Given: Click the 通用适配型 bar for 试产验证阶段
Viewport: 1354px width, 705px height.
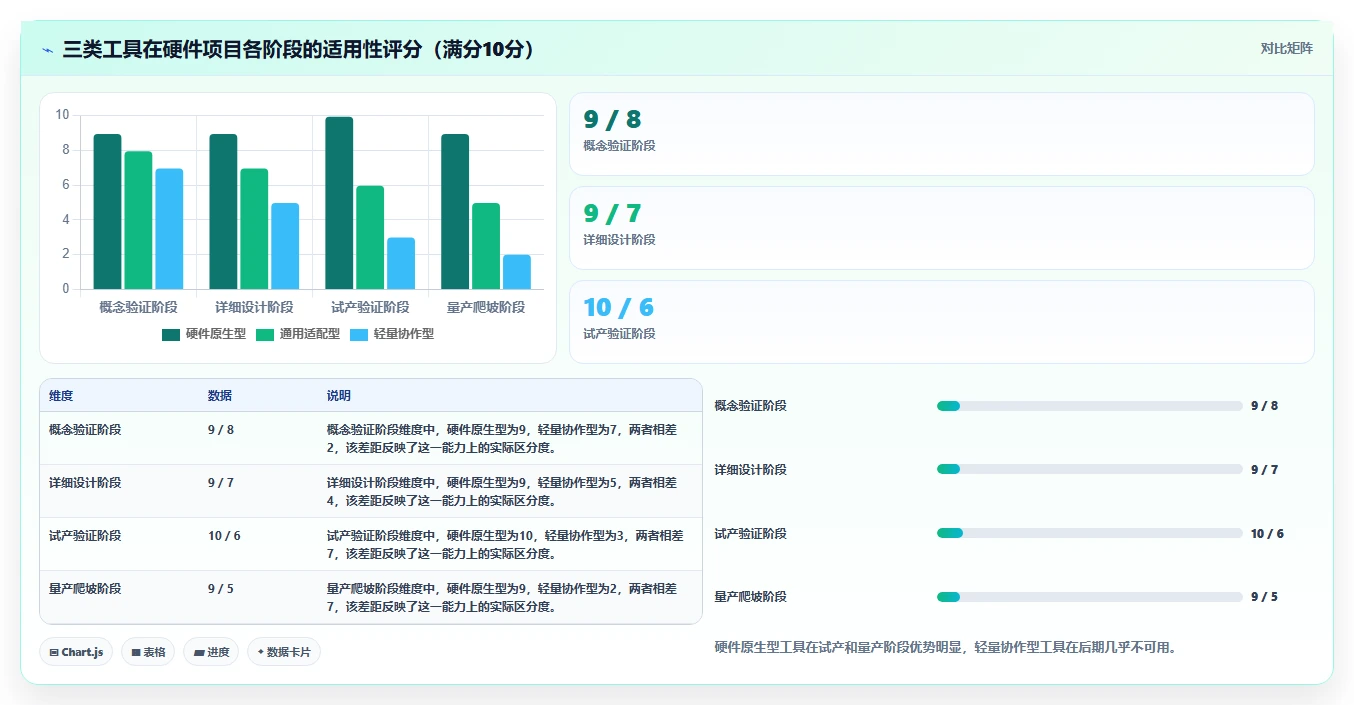Looking at the screenshot, I should 370,238.
